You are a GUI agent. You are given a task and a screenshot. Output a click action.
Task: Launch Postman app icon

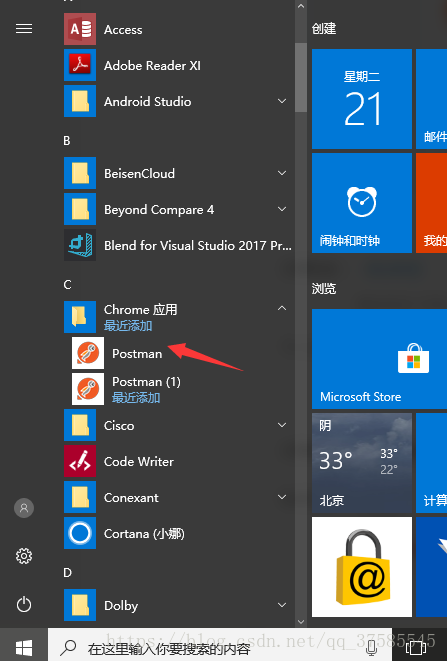coord(88,353)
